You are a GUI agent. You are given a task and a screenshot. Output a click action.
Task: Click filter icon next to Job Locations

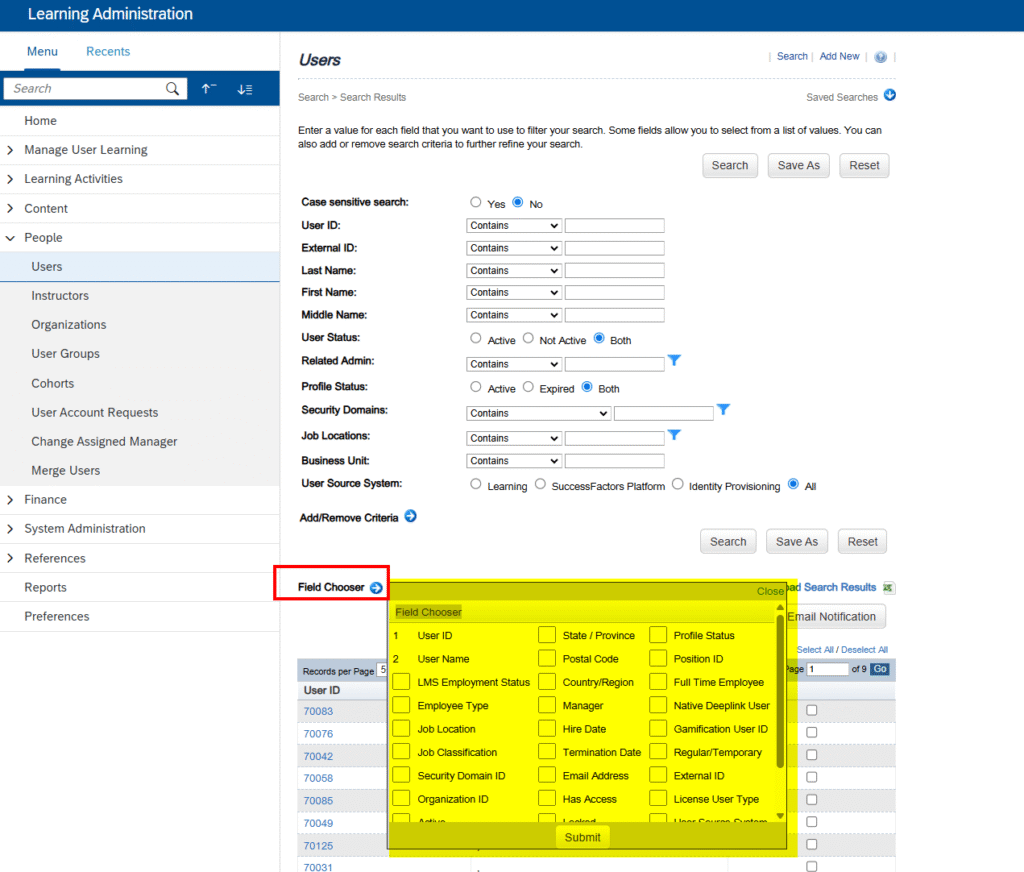674,435
